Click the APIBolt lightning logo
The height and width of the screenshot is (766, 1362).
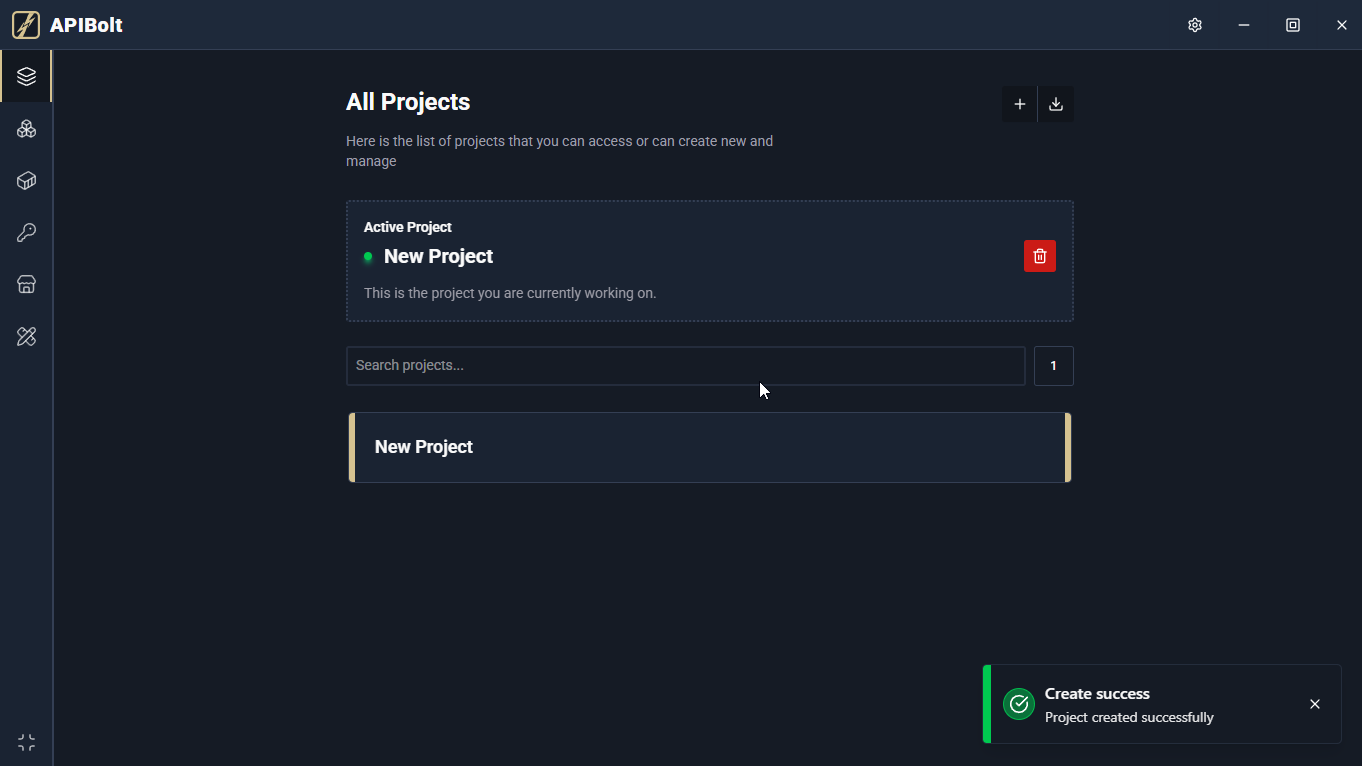pyautogui.click(x=26, y=25)
